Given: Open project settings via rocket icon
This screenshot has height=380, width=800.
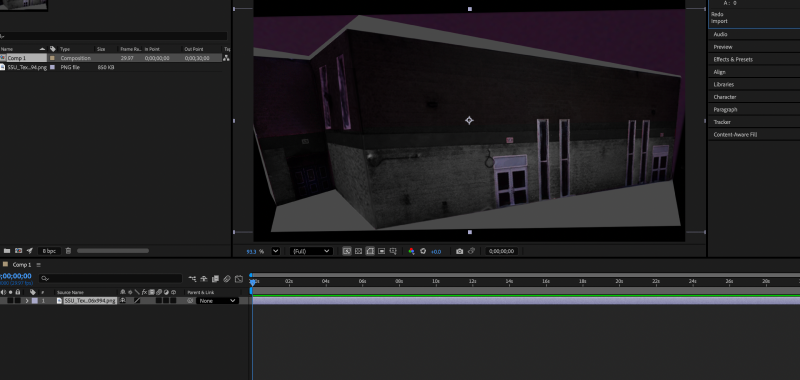Looking at the screenshot, I should click(x=30, y=251).
